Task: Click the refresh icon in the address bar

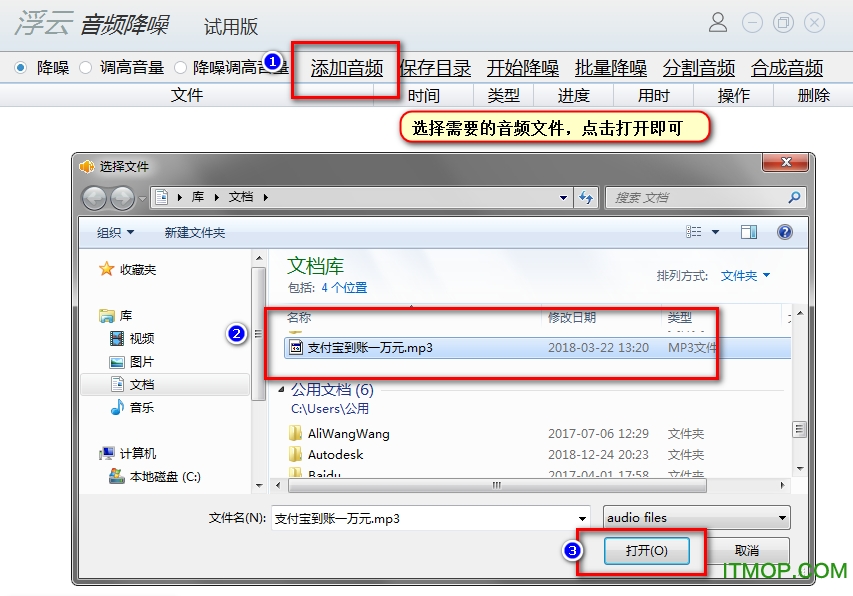Action: 584,197
